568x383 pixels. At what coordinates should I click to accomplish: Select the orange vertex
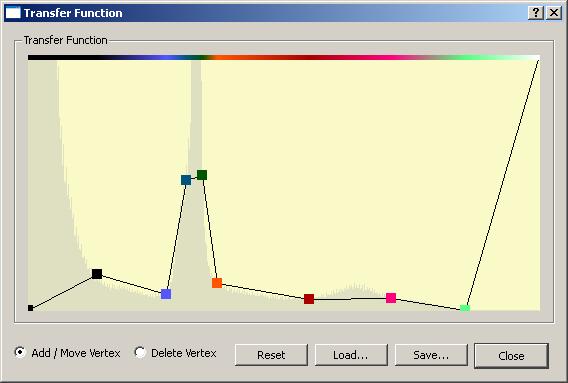point(217,283)
